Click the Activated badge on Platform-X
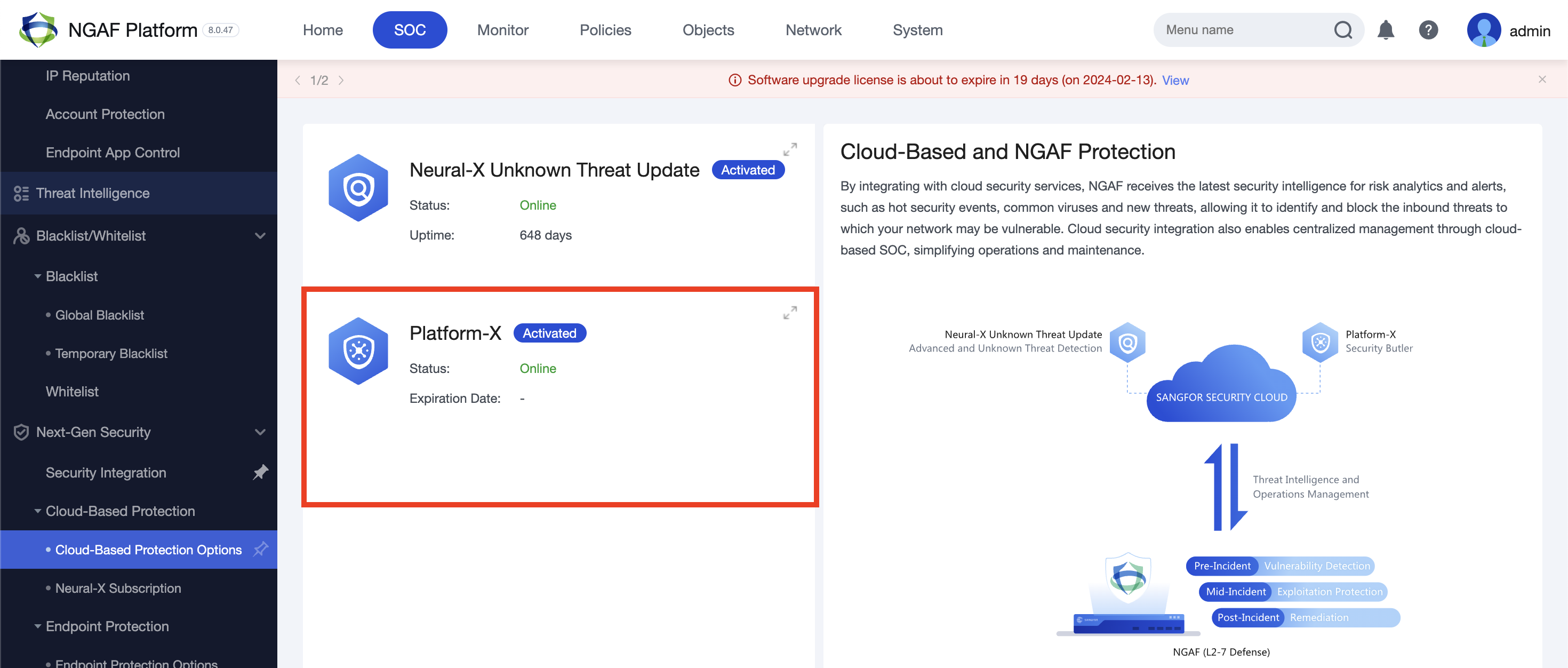This screenshot has height=668, width=1568. [549, 332]
